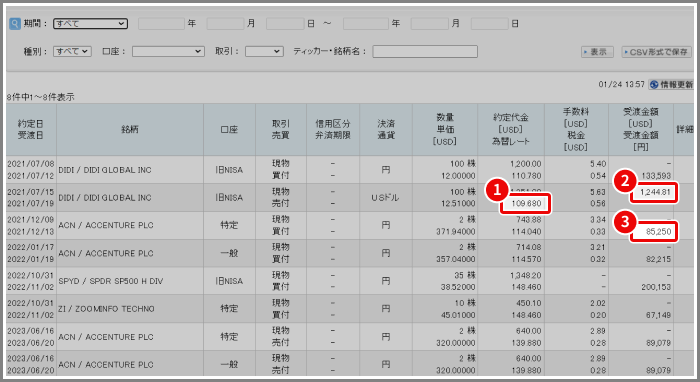Viewport: 700px width, 382px height.
Task: Click the start month input field
Action: pos(225,24)
